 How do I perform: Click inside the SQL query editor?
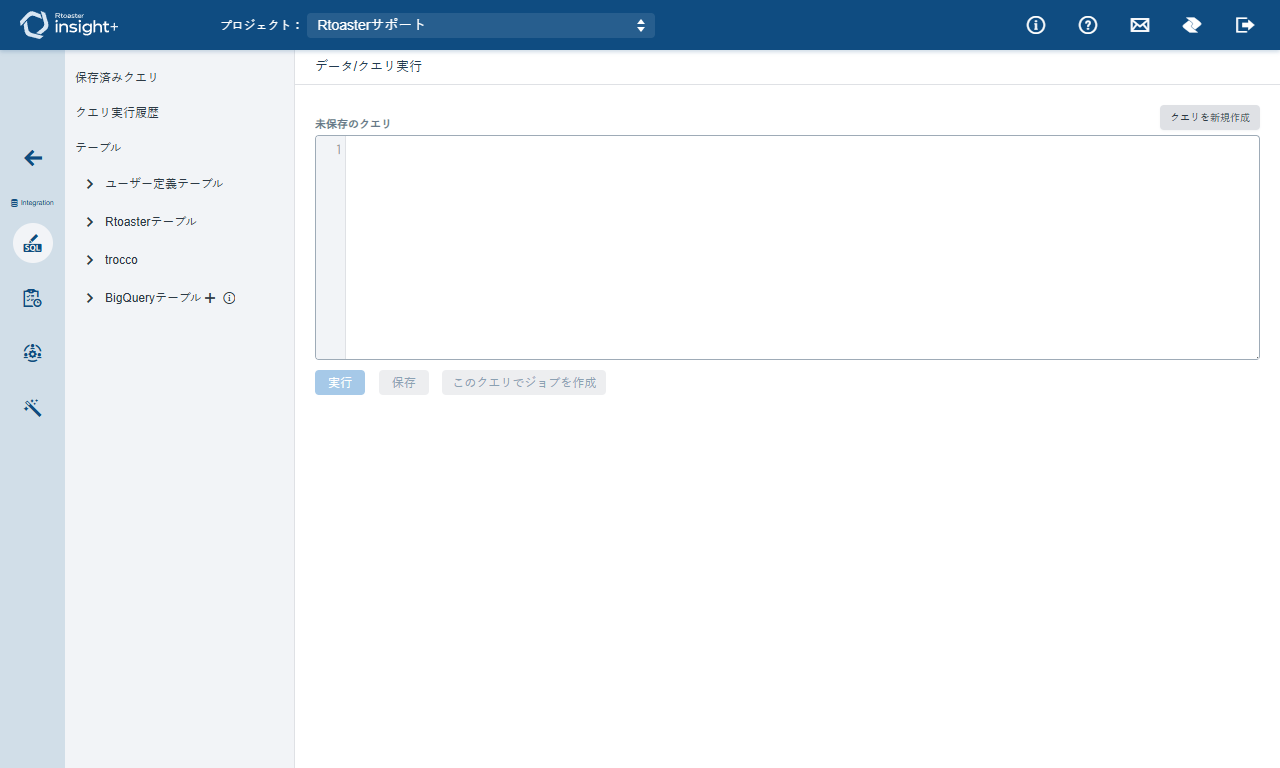pyautogui.click(x=802, y=247)
